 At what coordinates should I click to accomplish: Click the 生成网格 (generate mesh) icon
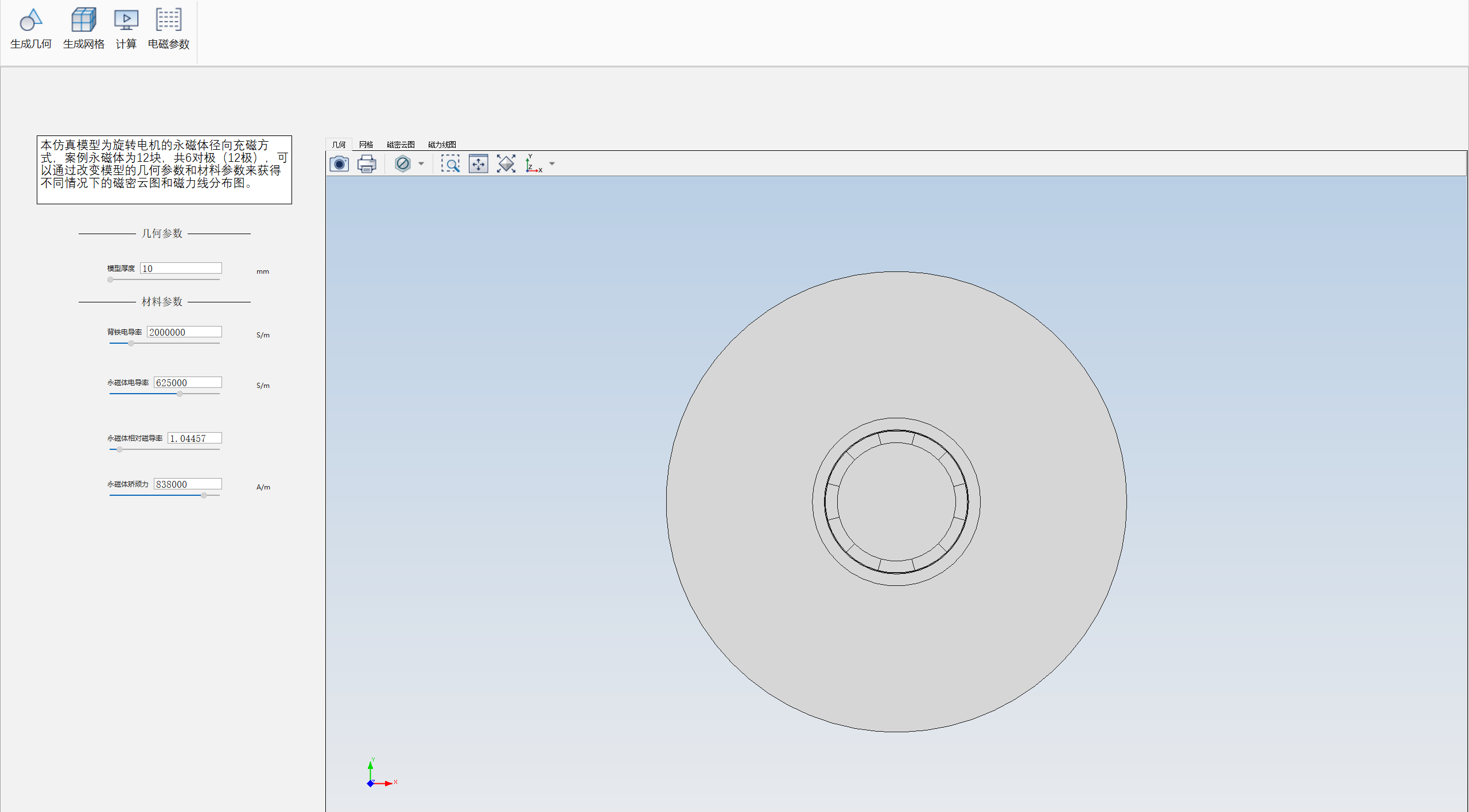tap(84, 29)
